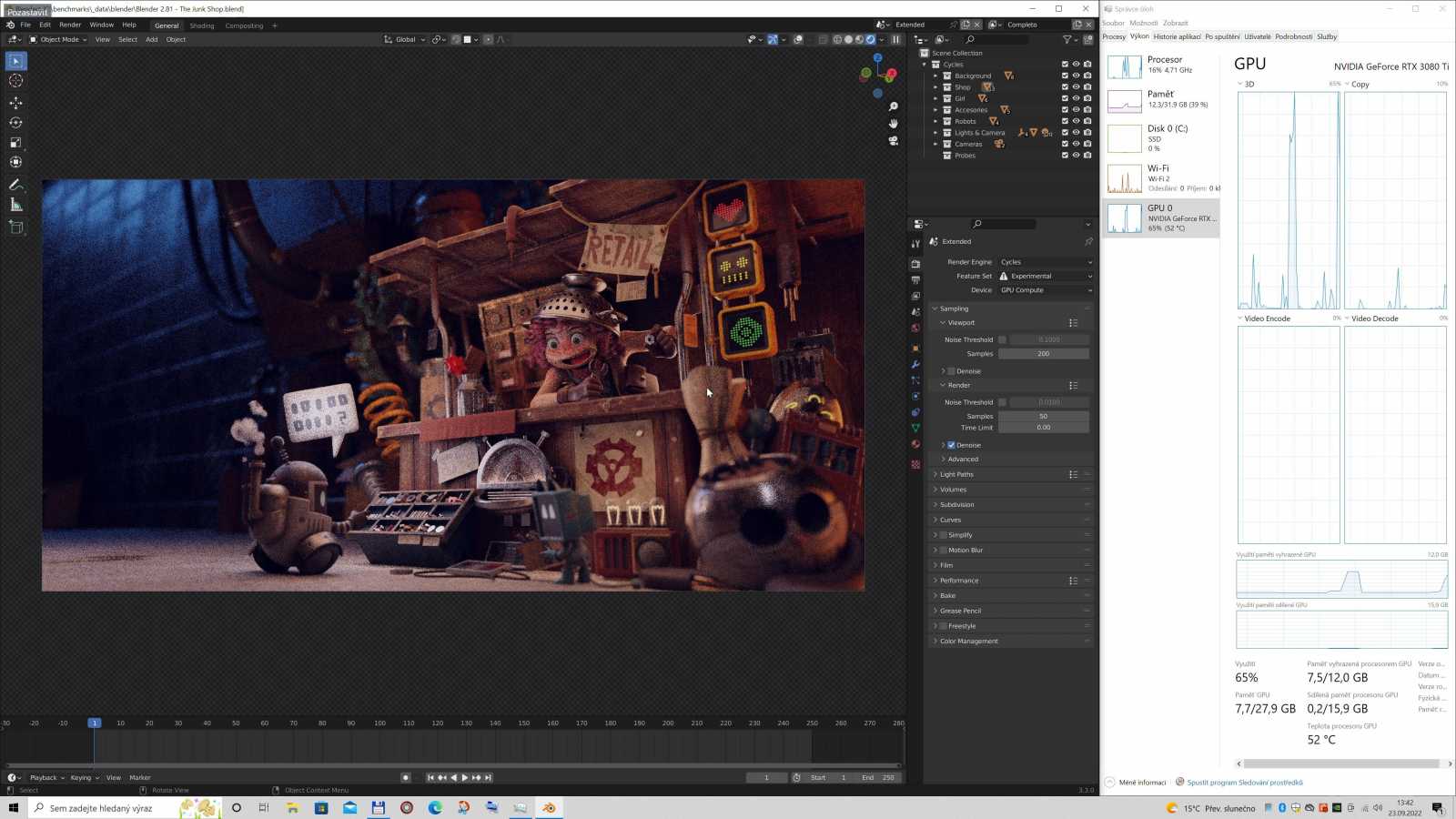
Task: Exclude the Girl collection via checkbox
Action: [x=1065, y=98]
